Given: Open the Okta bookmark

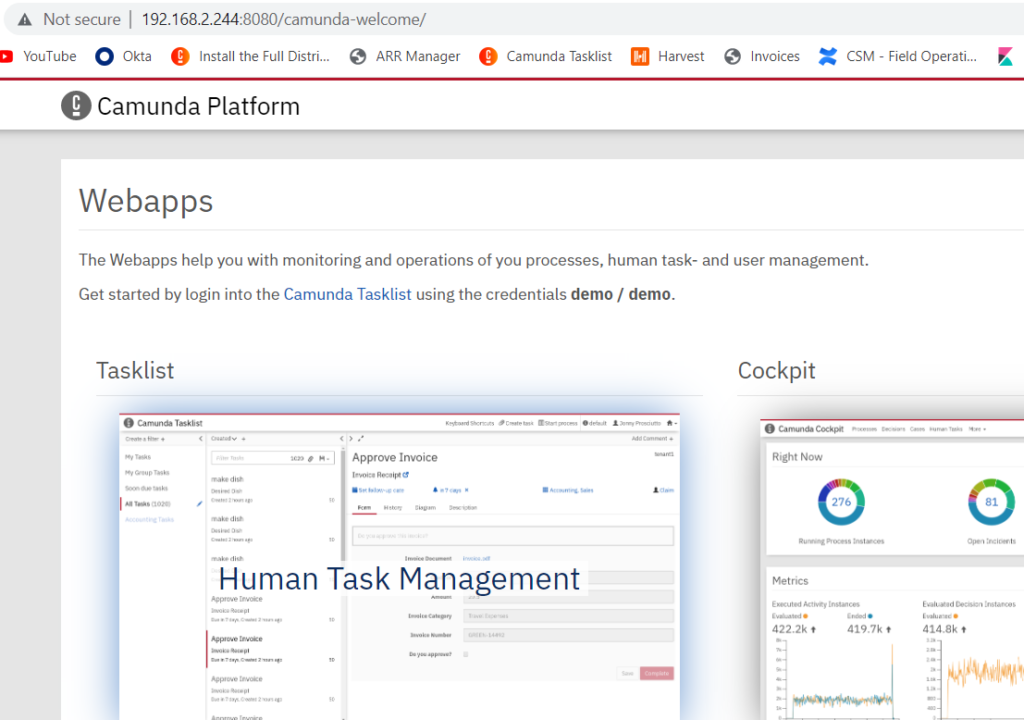Looking at the screenshot, I should (x=123, y=57).
